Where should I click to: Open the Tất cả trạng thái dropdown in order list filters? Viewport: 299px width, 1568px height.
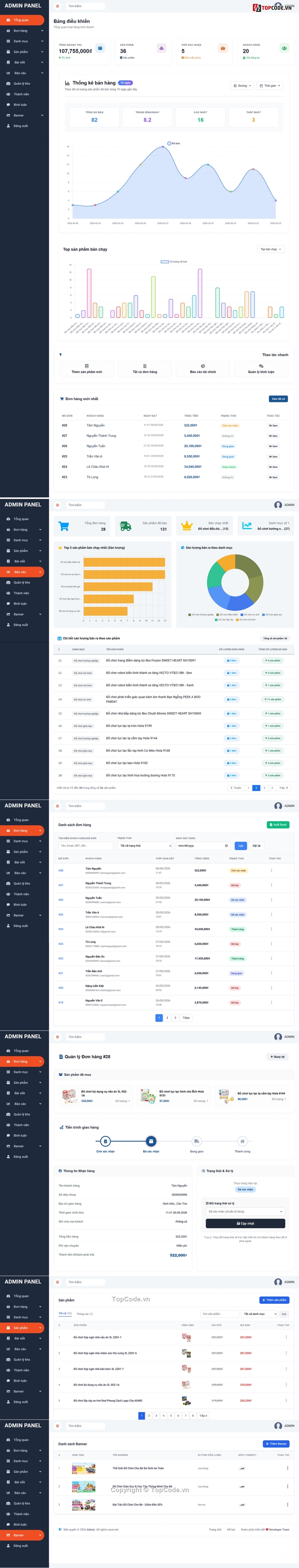[x=145, y=845]
